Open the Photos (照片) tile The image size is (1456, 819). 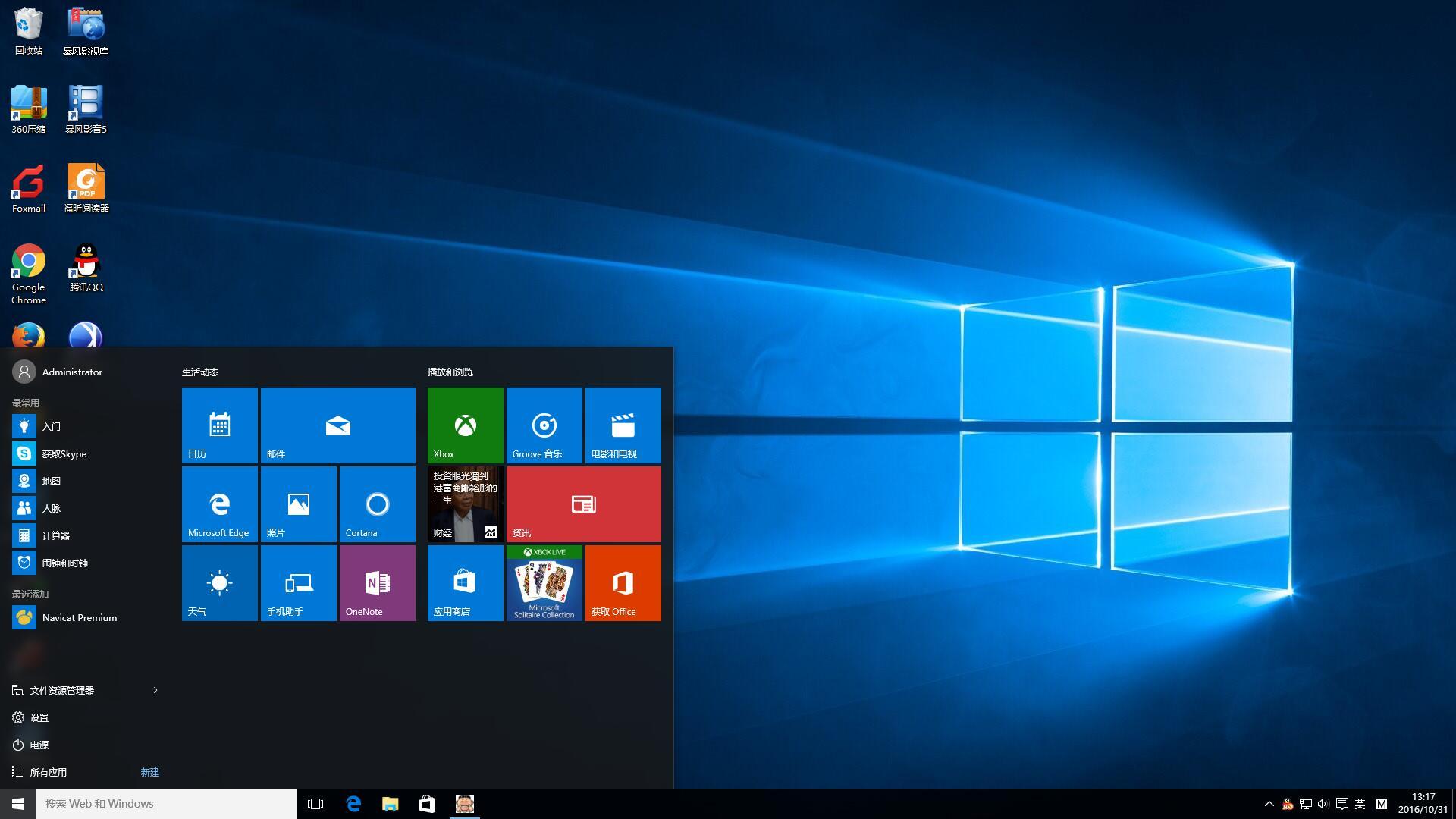(299, 504)
